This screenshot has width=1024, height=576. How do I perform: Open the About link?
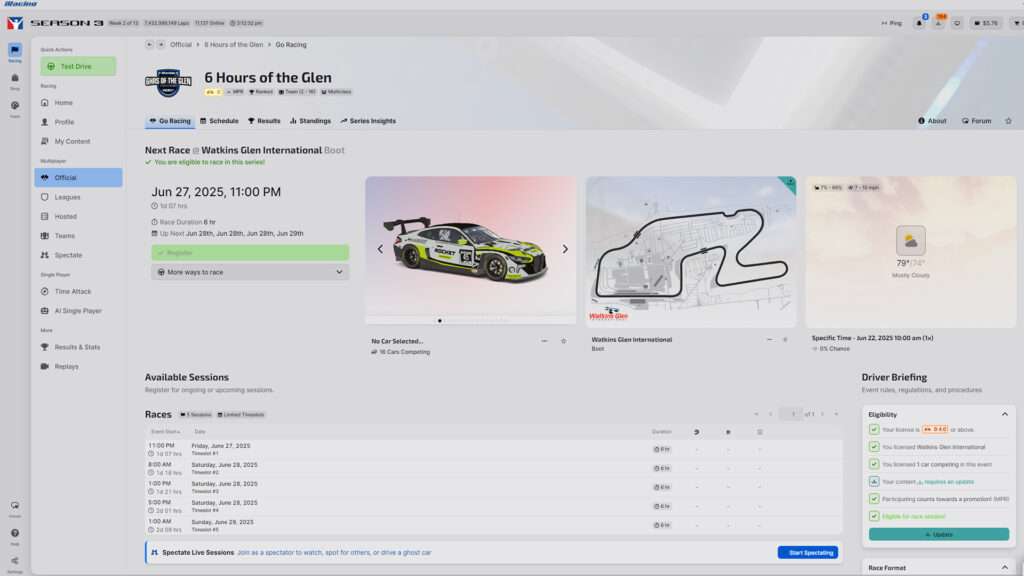(x=932, y=121)
